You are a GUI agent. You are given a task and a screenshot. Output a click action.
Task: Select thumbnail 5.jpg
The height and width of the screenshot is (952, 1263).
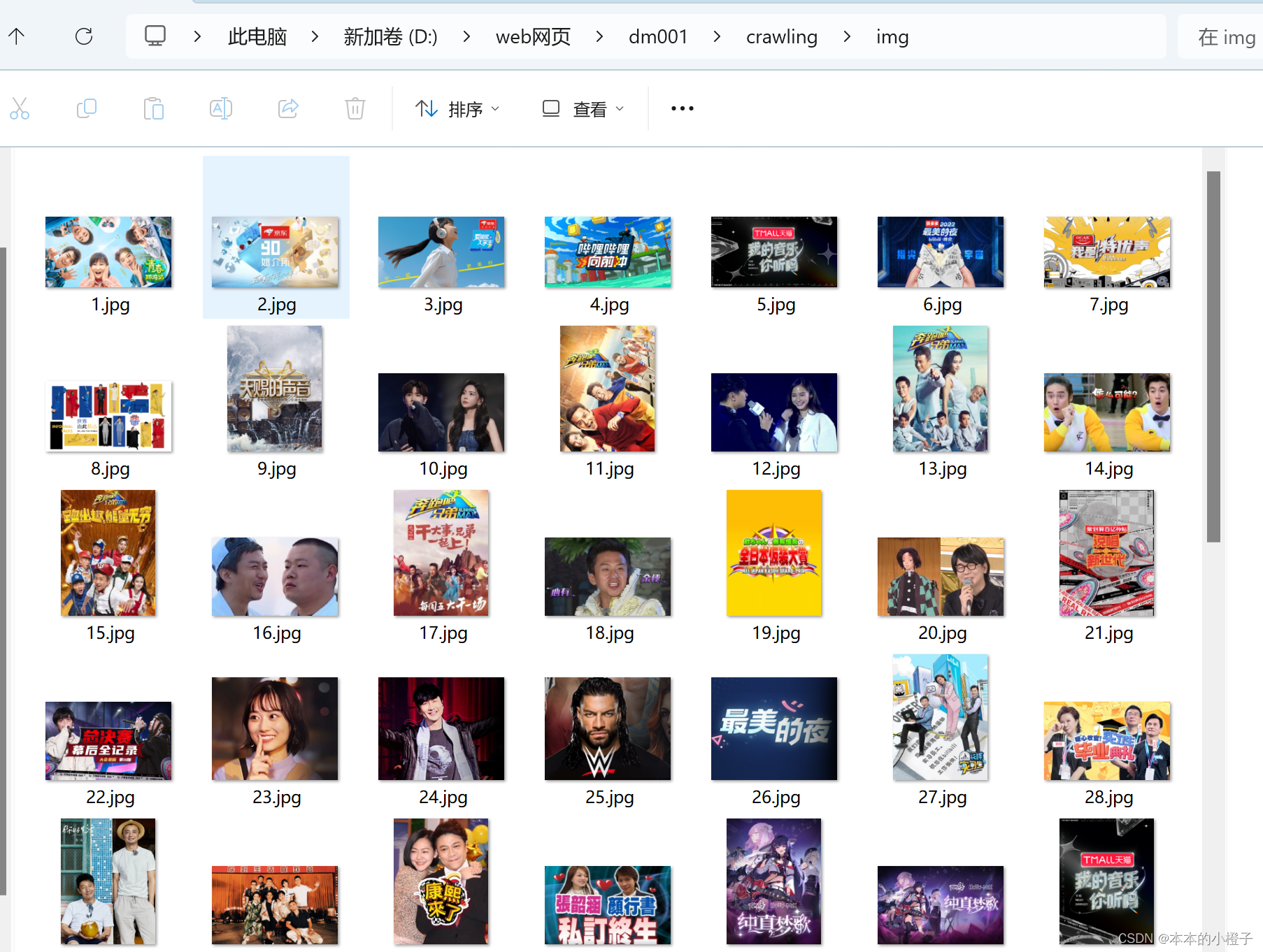click(x=774, y=252)
